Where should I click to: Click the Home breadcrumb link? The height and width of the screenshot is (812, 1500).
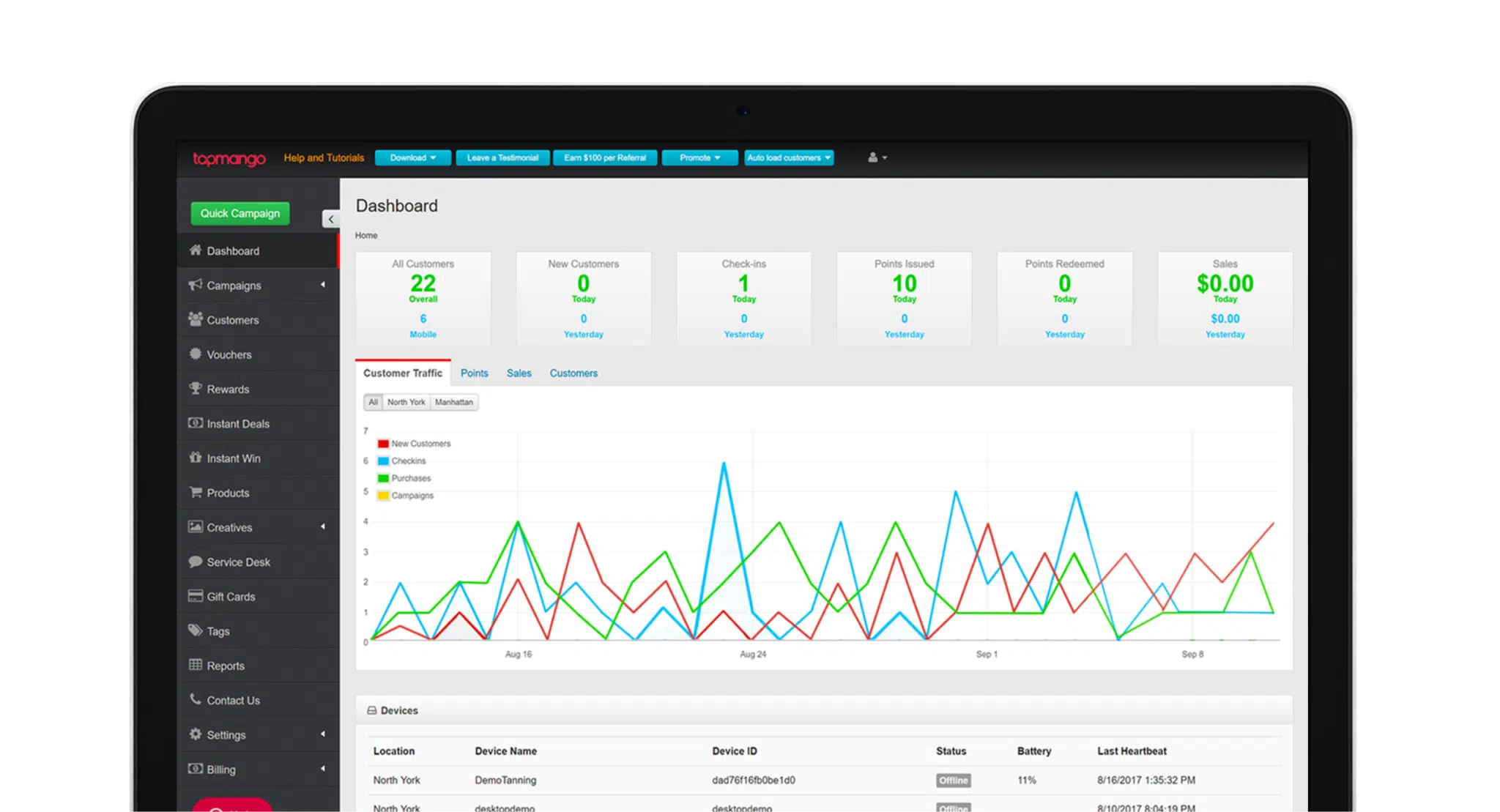[x=366, y=235]
